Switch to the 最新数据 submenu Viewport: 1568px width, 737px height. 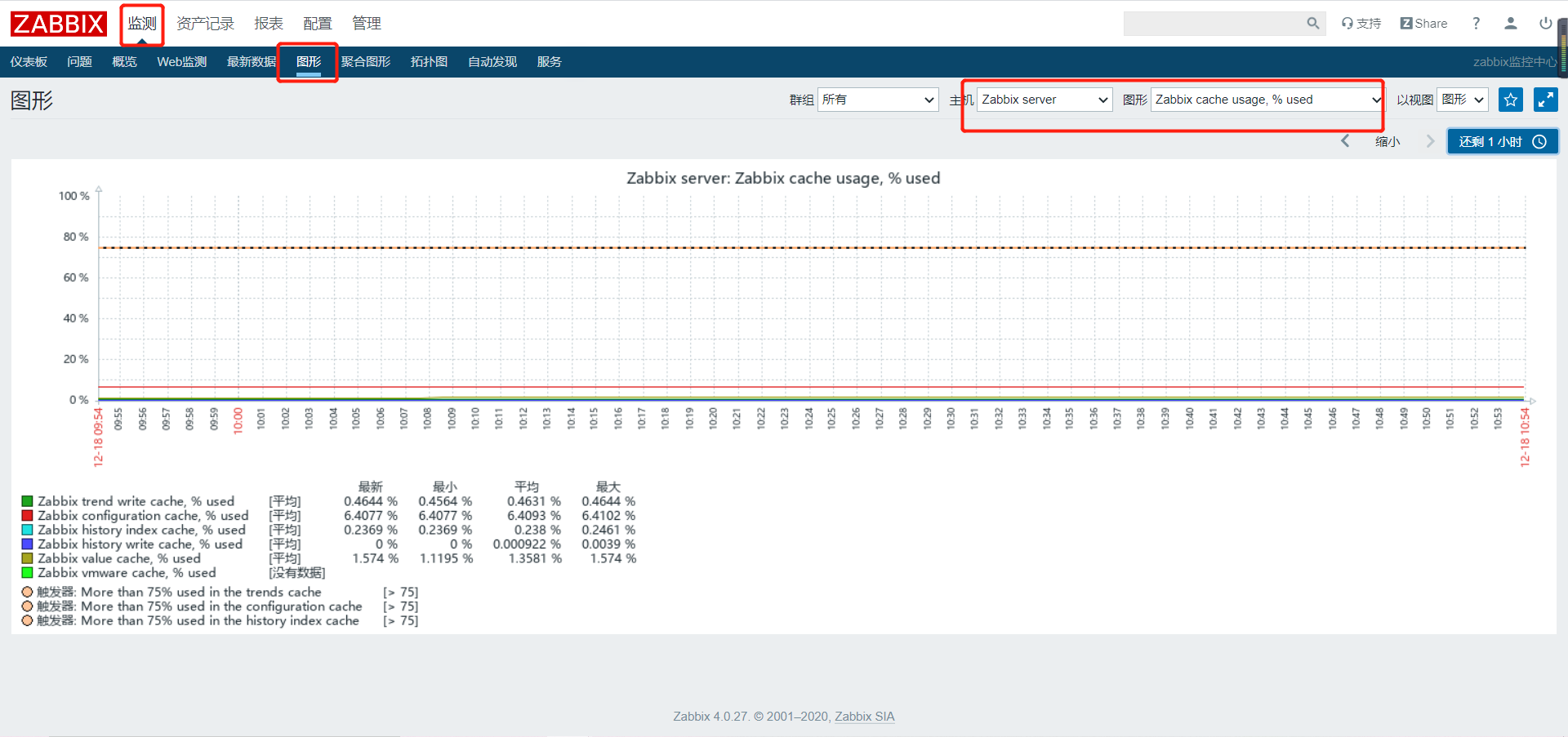[x=251, y=62]
